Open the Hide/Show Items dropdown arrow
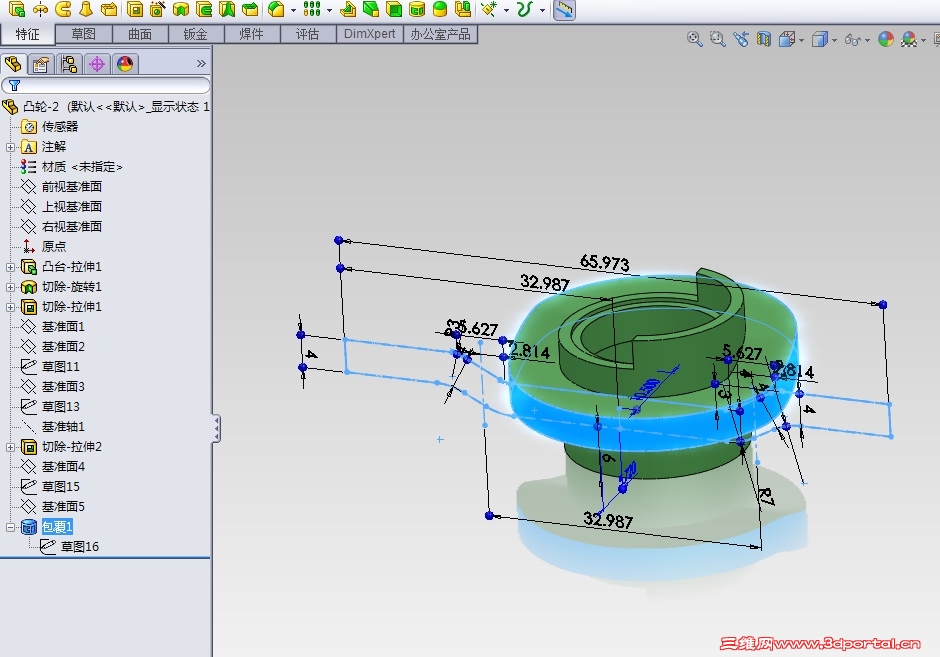The height and width of the screenshot is (657, 940). point(867,41)
